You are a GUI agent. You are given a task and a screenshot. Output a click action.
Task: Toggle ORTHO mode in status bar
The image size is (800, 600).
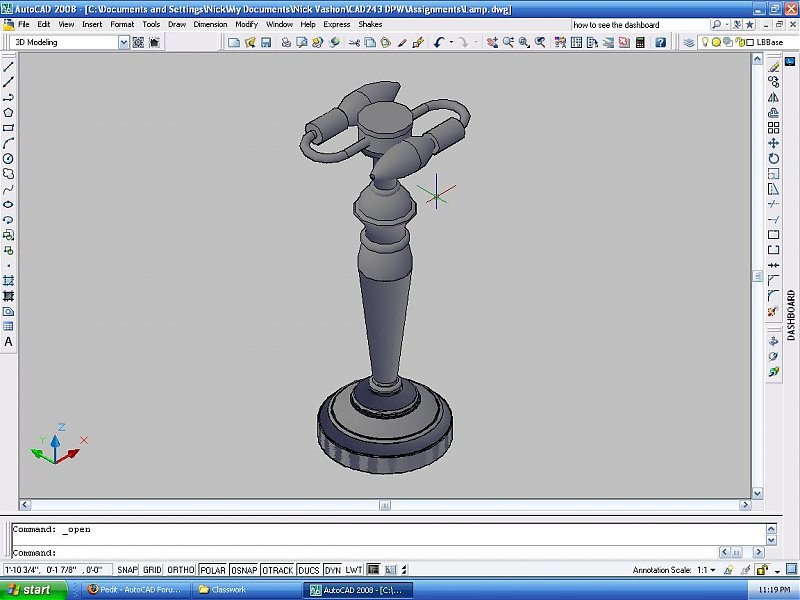(181, 570)
